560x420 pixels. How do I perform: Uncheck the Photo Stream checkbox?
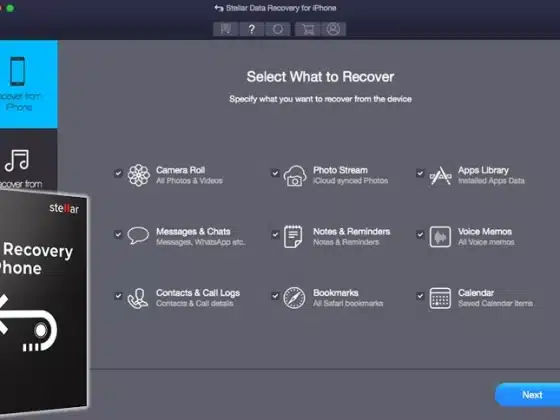(x=275, y=173)
